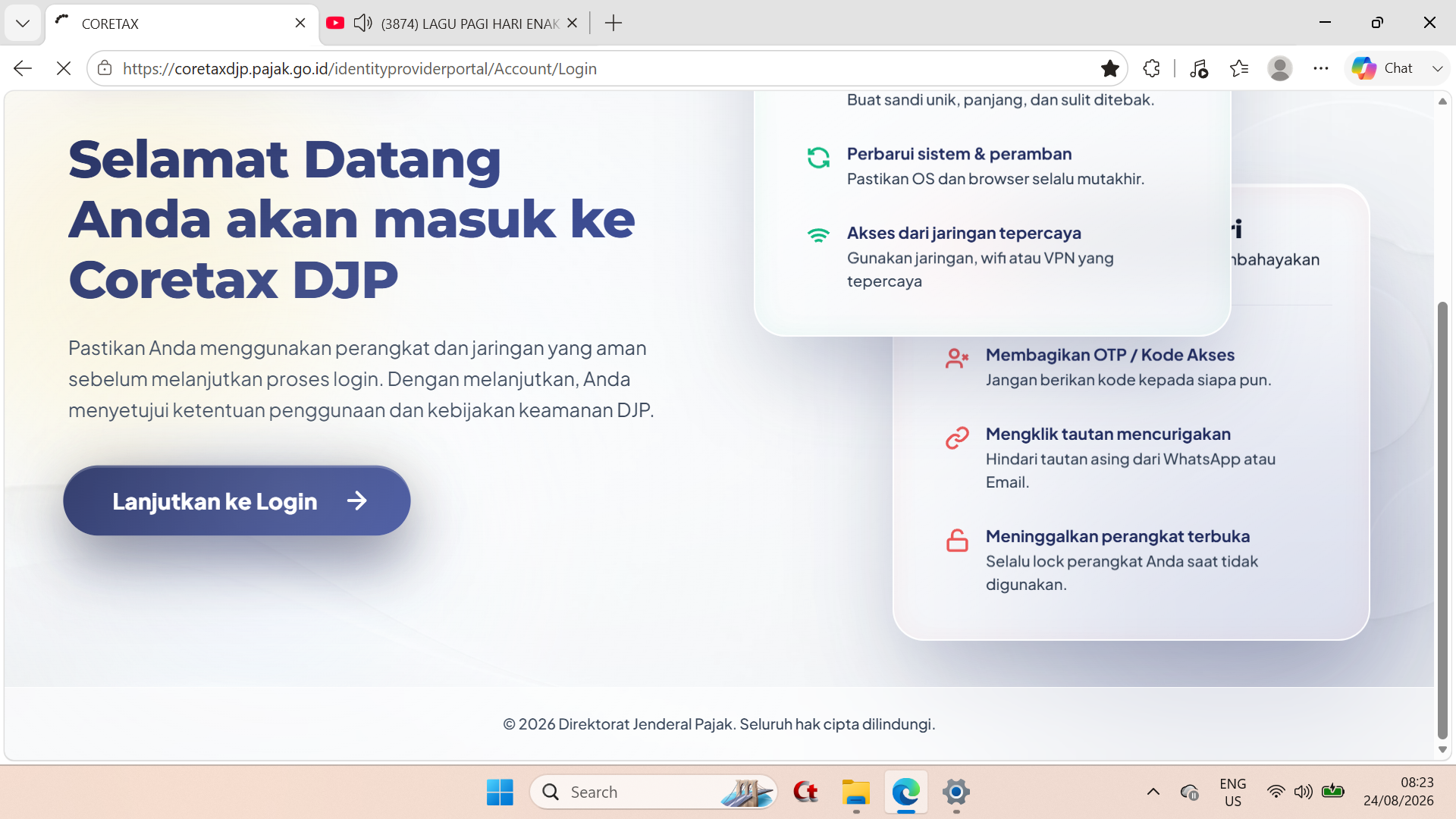Open the browser Extensions menu
The width and height of the screenshot is (1456, 819).
coord(1151,69)
